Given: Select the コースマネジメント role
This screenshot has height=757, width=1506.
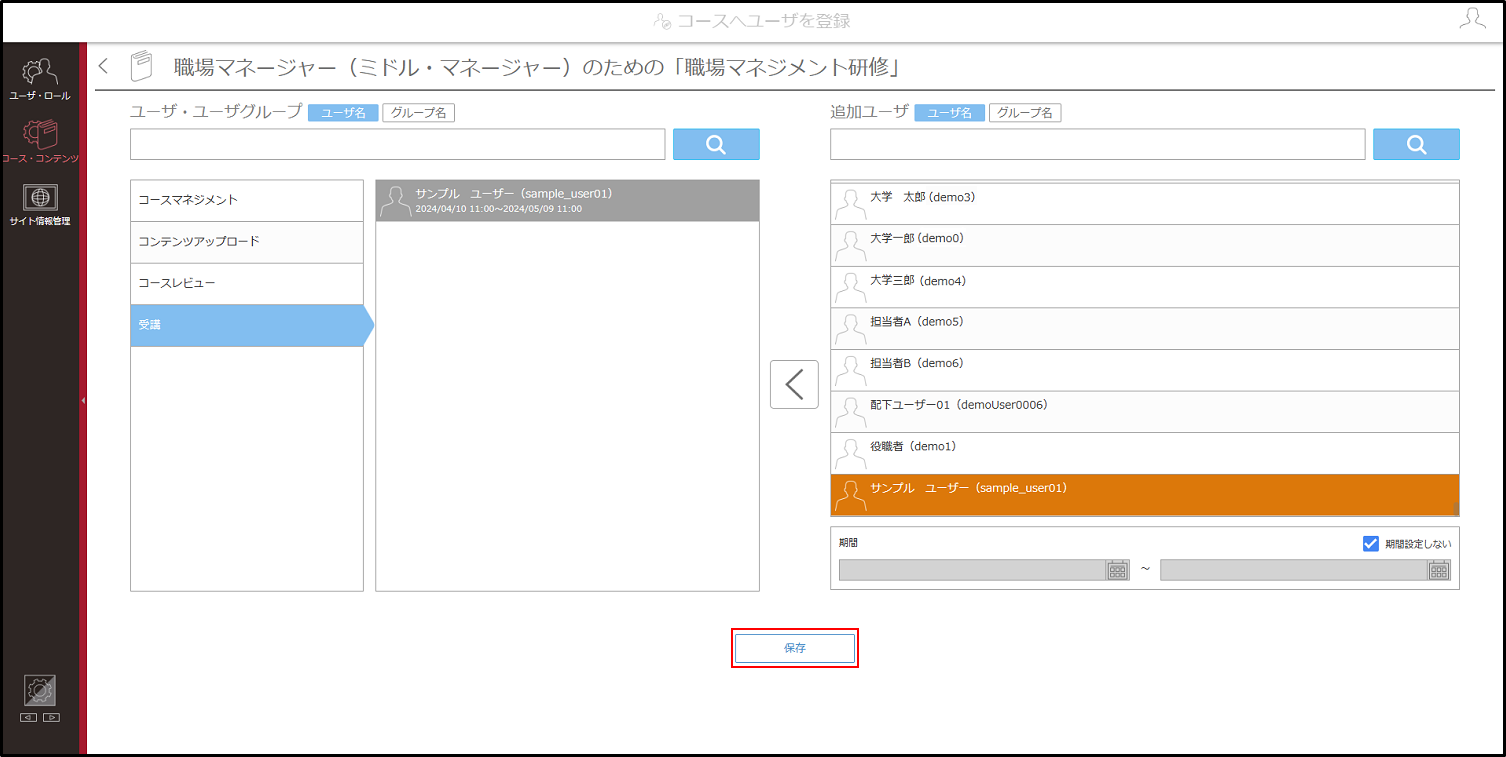Looking at the screenshot, I should (x=247, y=200).
